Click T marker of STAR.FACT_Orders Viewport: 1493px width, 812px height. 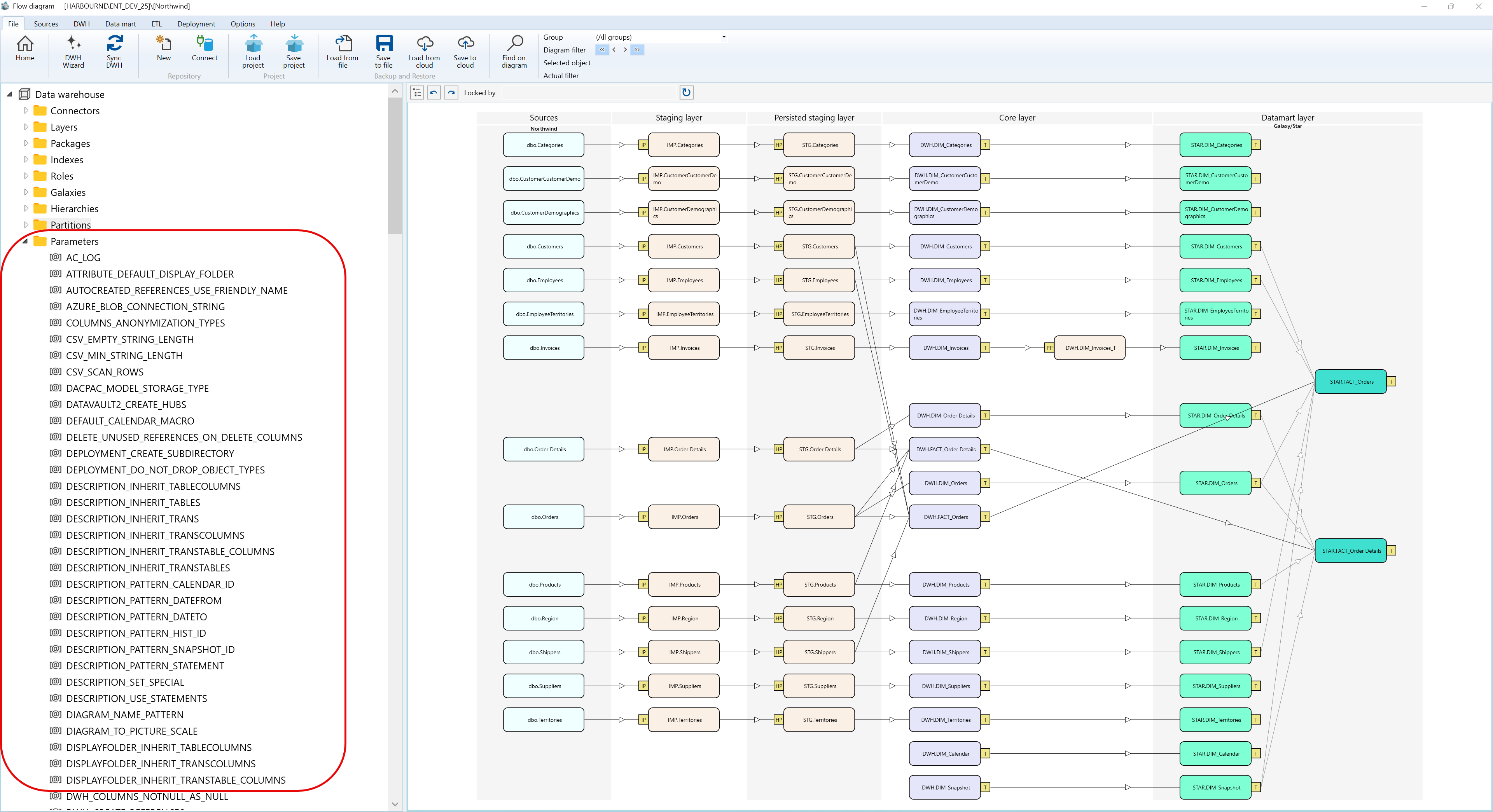1391,381
